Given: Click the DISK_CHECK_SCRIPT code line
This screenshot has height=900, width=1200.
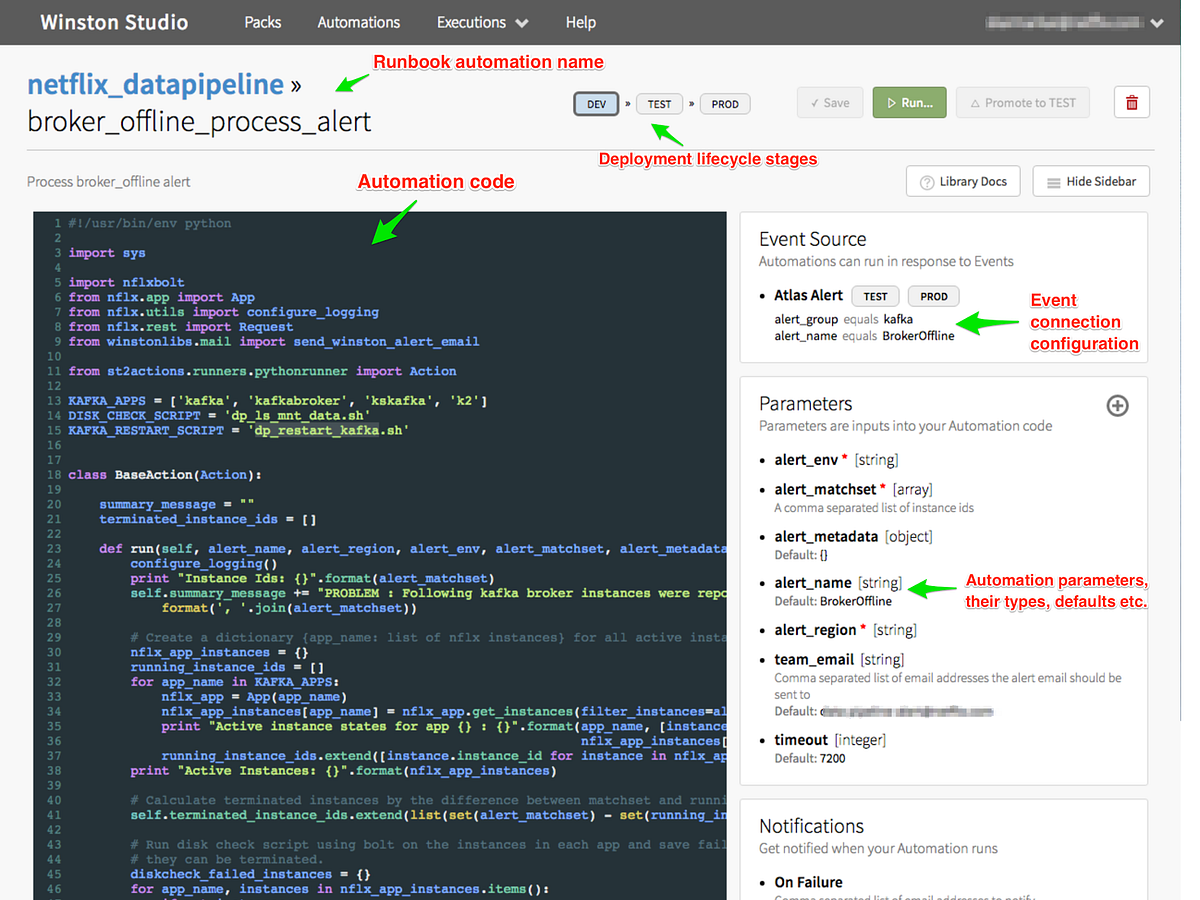Looking at the screenshot, I should [x=220, y=415].
